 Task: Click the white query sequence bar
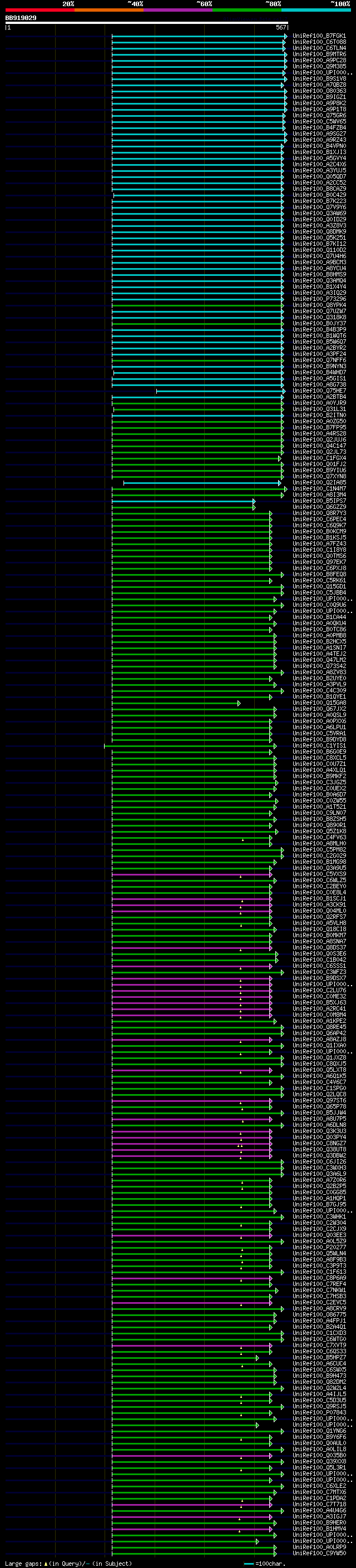point(147,22)
